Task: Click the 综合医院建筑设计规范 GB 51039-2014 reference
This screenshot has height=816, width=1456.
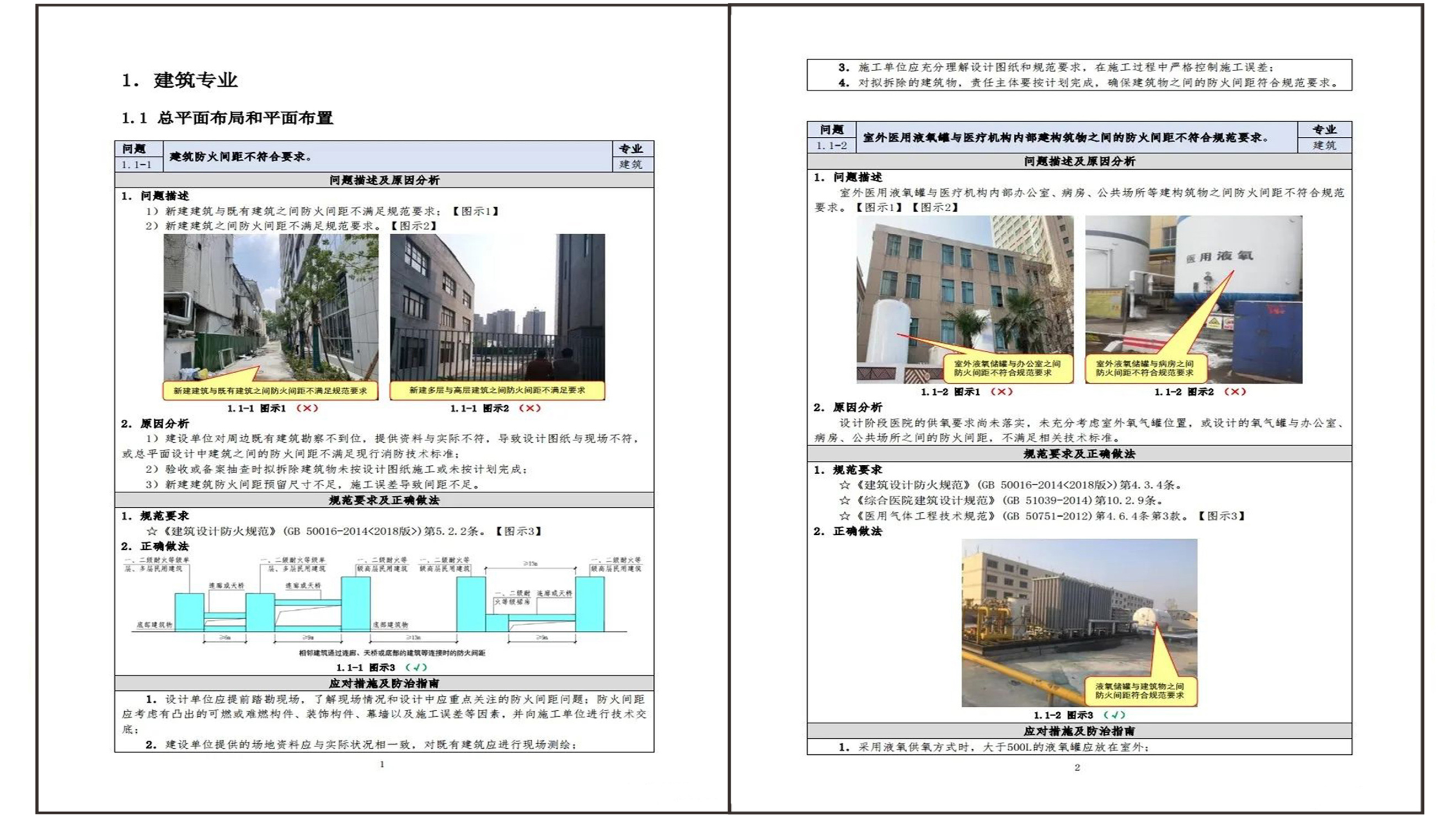Action: click(1000, 501)
